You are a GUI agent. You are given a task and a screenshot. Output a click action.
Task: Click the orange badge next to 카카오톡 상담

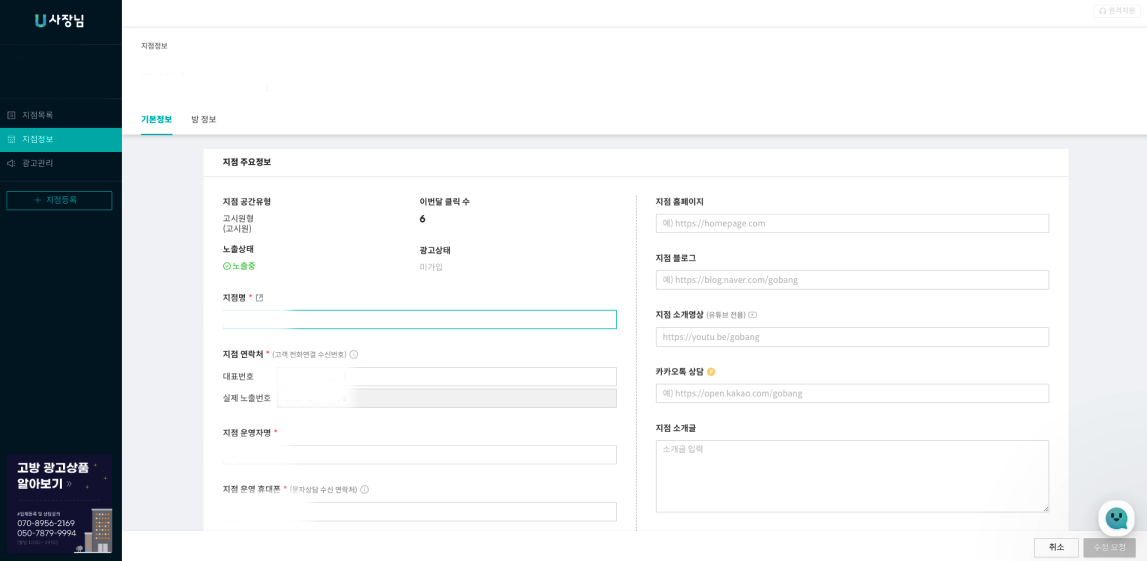pos(711,372)
